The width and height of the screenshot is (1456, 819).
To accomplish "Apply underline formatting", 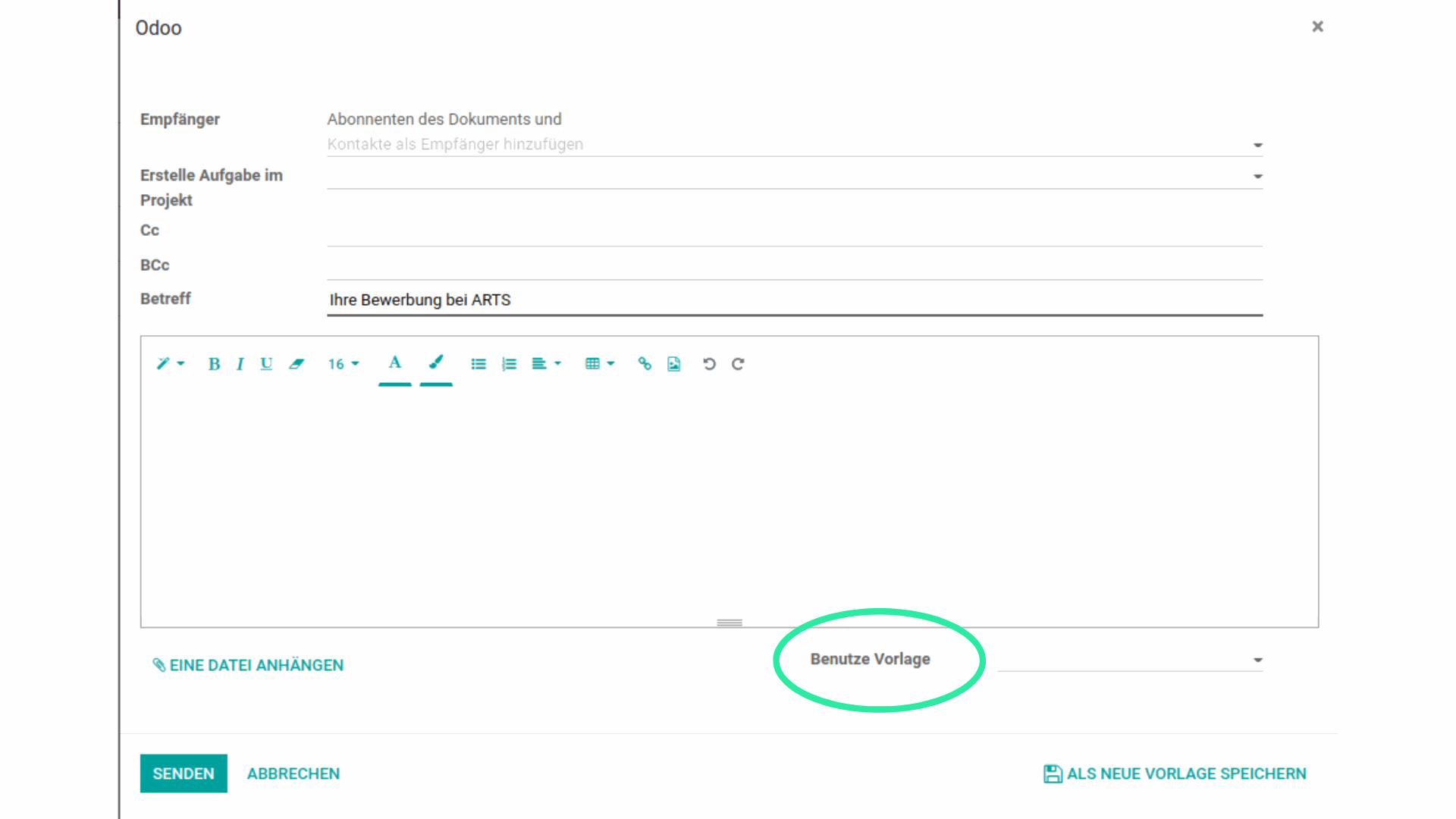I will click(266, 364).
